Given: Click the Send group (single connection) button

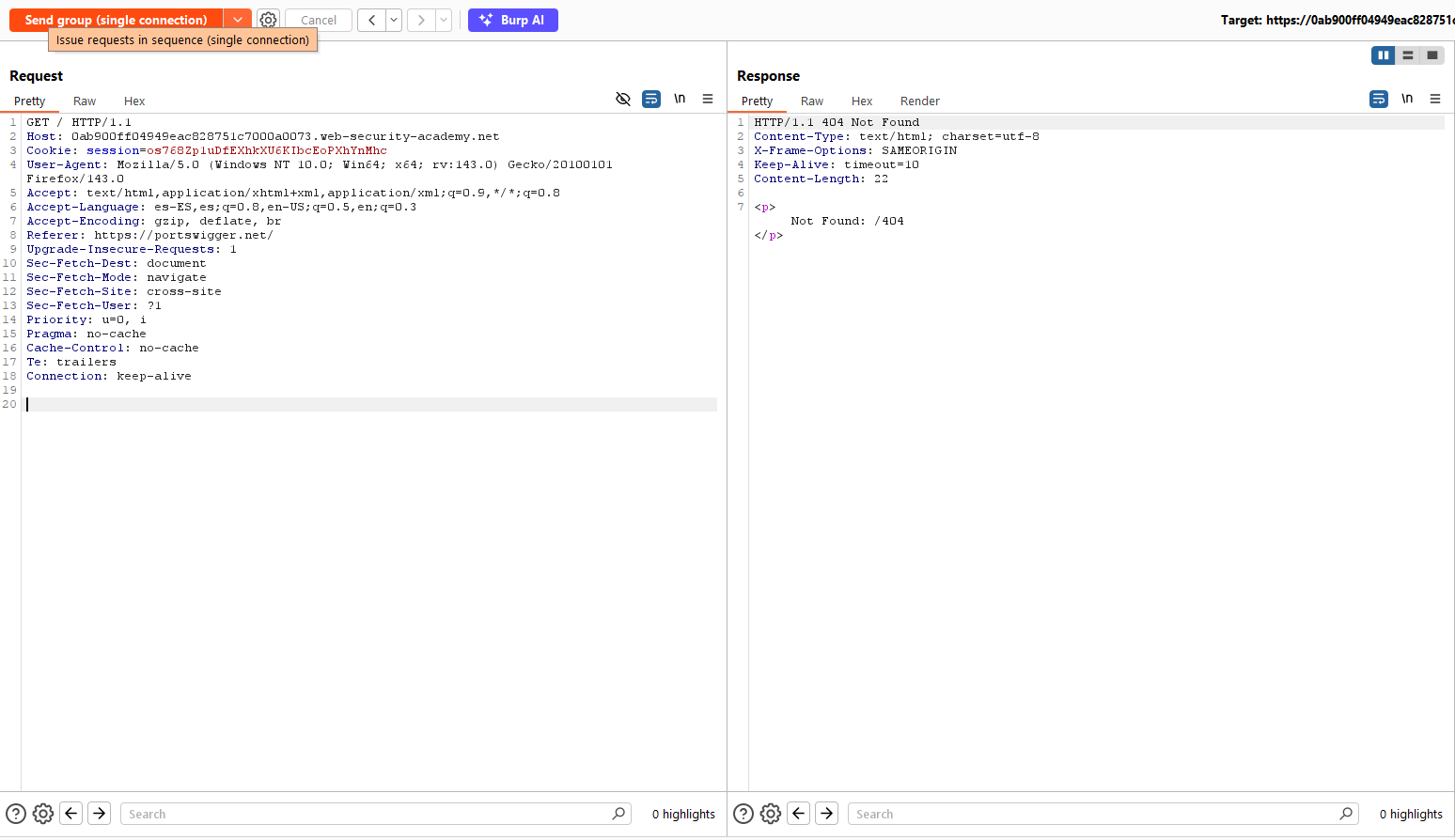Looking at the screenshot, I should 116,20.
